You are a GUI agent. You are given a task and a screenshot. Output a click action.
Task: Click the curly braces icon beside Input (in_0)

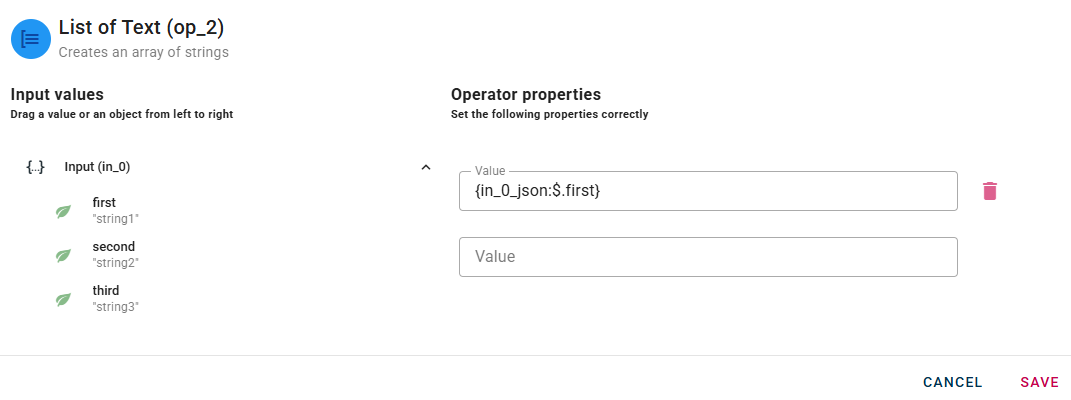click(35, 167)
